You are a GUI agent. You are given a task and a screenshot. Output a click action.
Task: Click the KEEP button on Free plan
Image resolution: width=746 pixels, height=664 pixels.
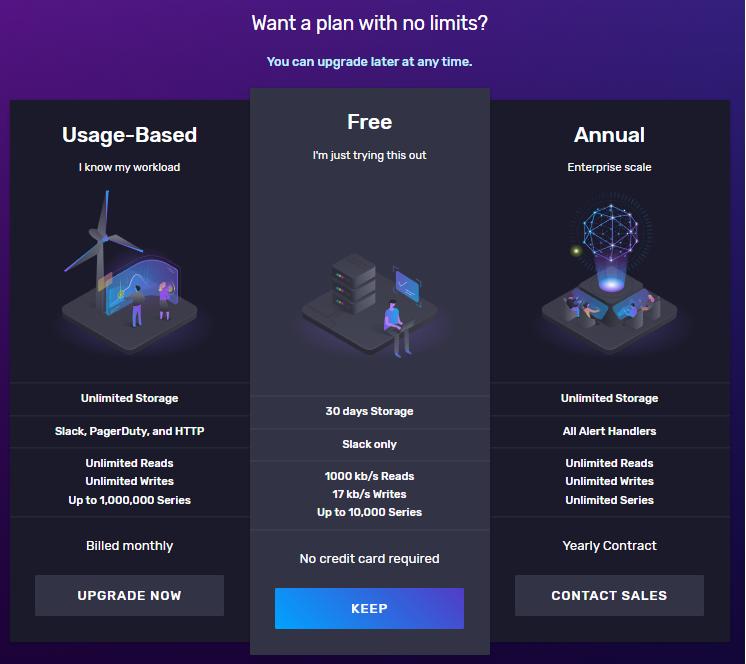pyautogui.click(x=369, y=608)
